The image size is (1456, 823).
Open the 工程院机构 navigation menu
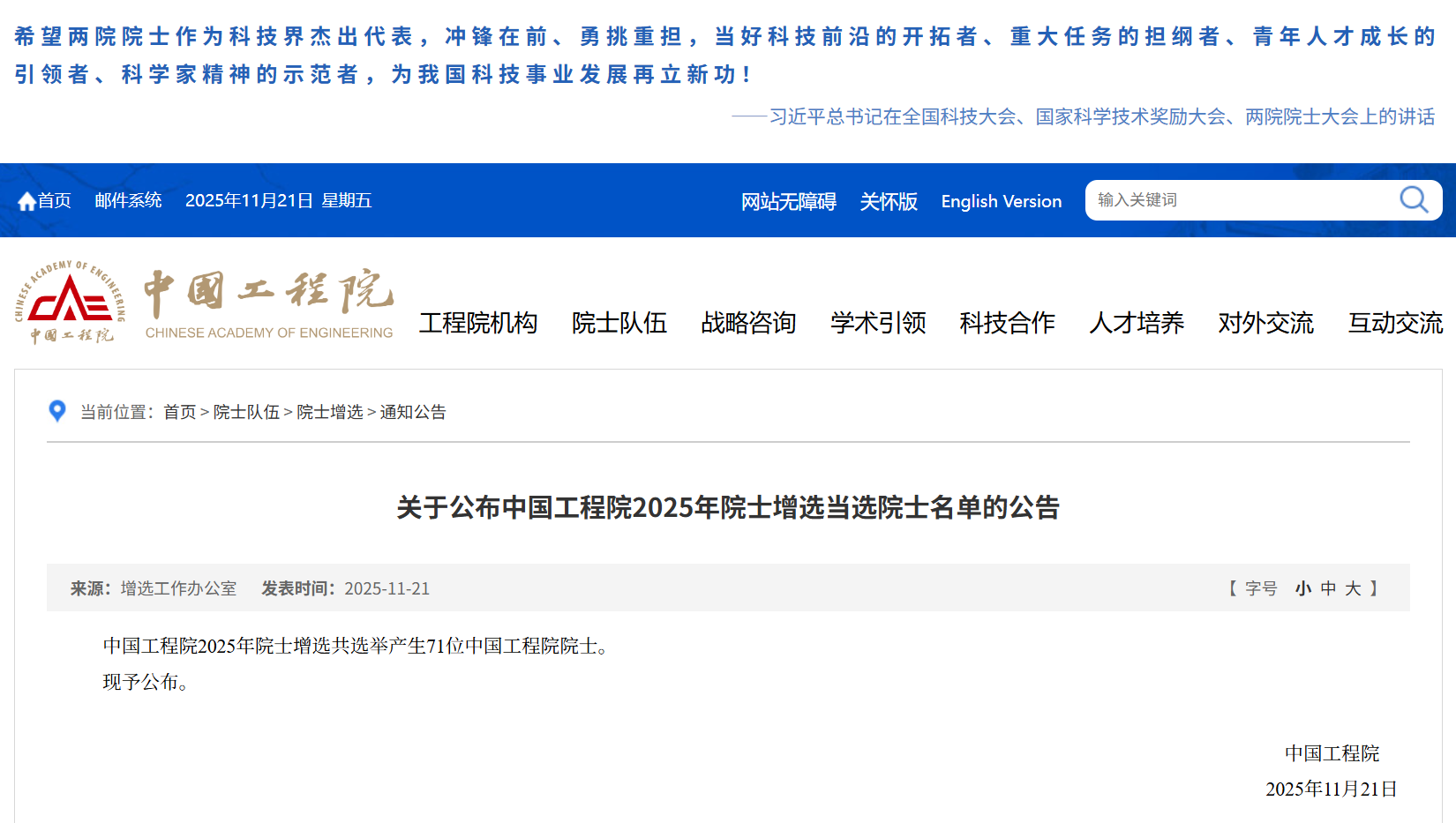click(478, 323)
